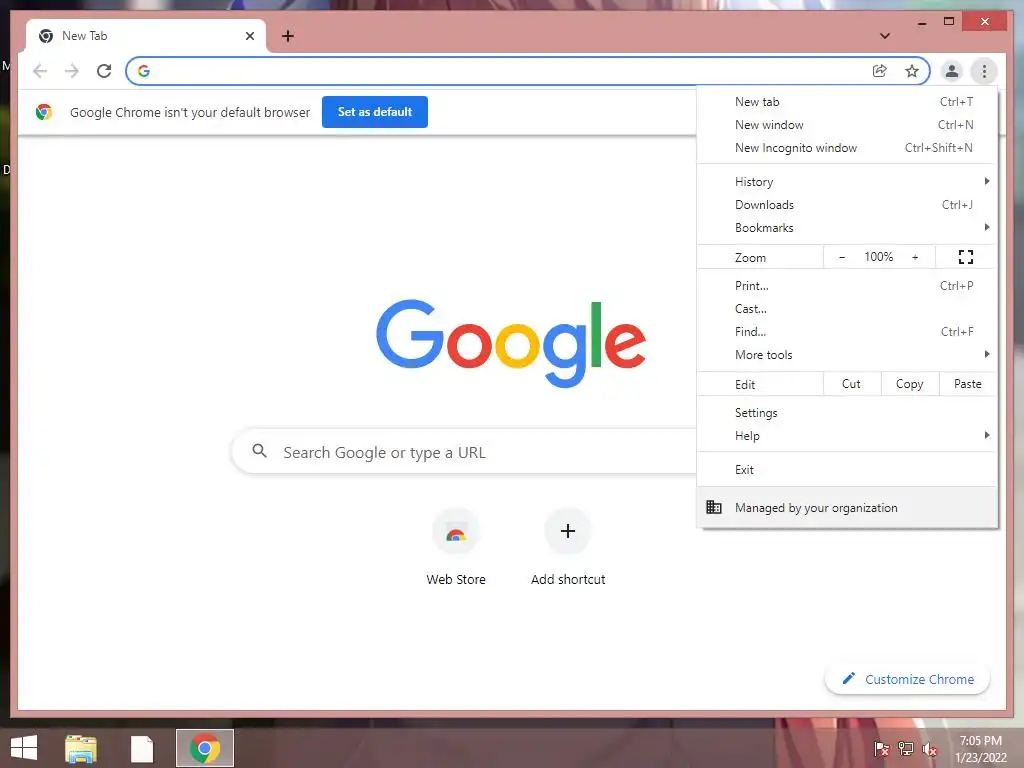1024x768 pixels.
Task: Click the network tray icon
Action: point(905,749)
